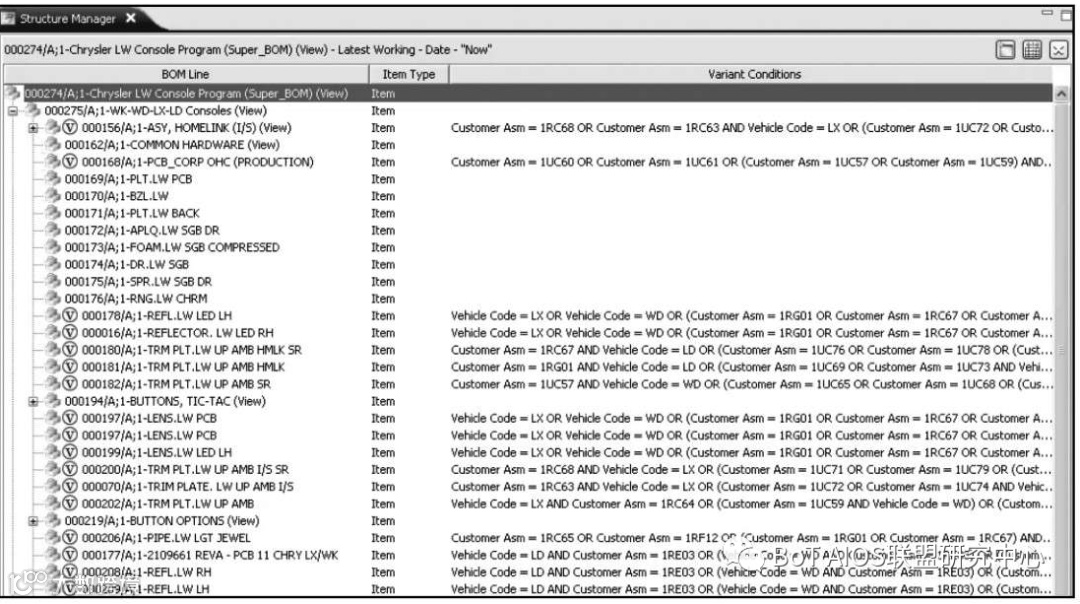Select 000173 FOAM.LW SGB COMPRESSED row
1080x604 pixels.
[x=172, y=247]
